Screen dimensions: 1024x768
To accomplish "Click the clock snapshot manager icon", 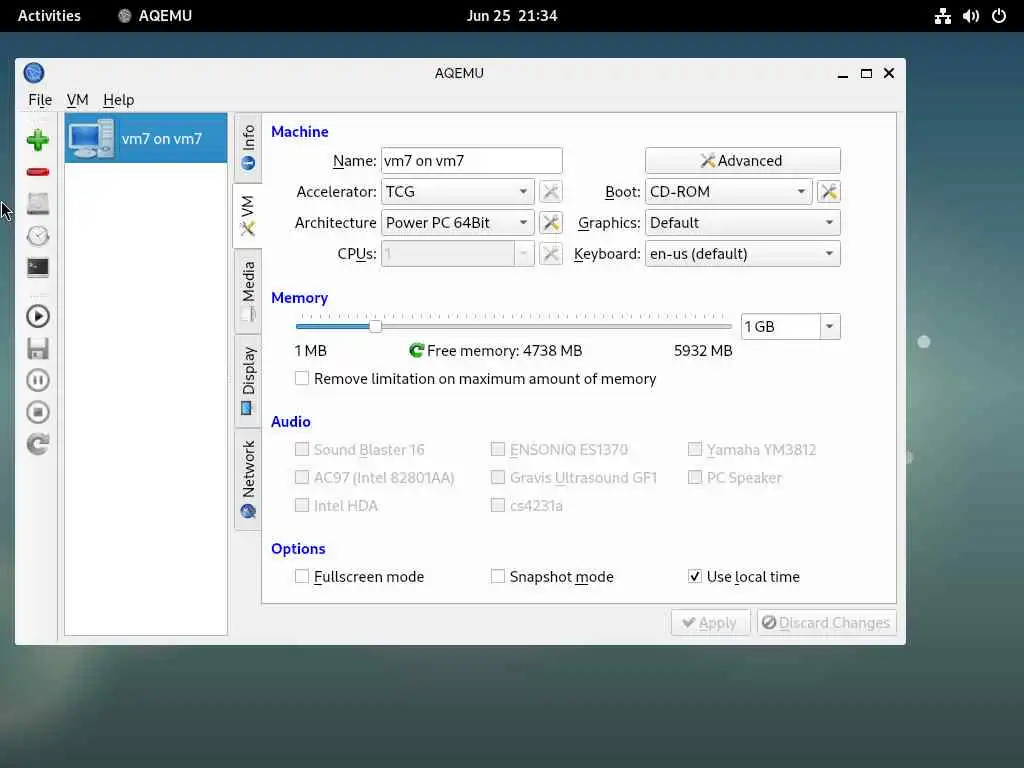I will [x=38, y=236].
